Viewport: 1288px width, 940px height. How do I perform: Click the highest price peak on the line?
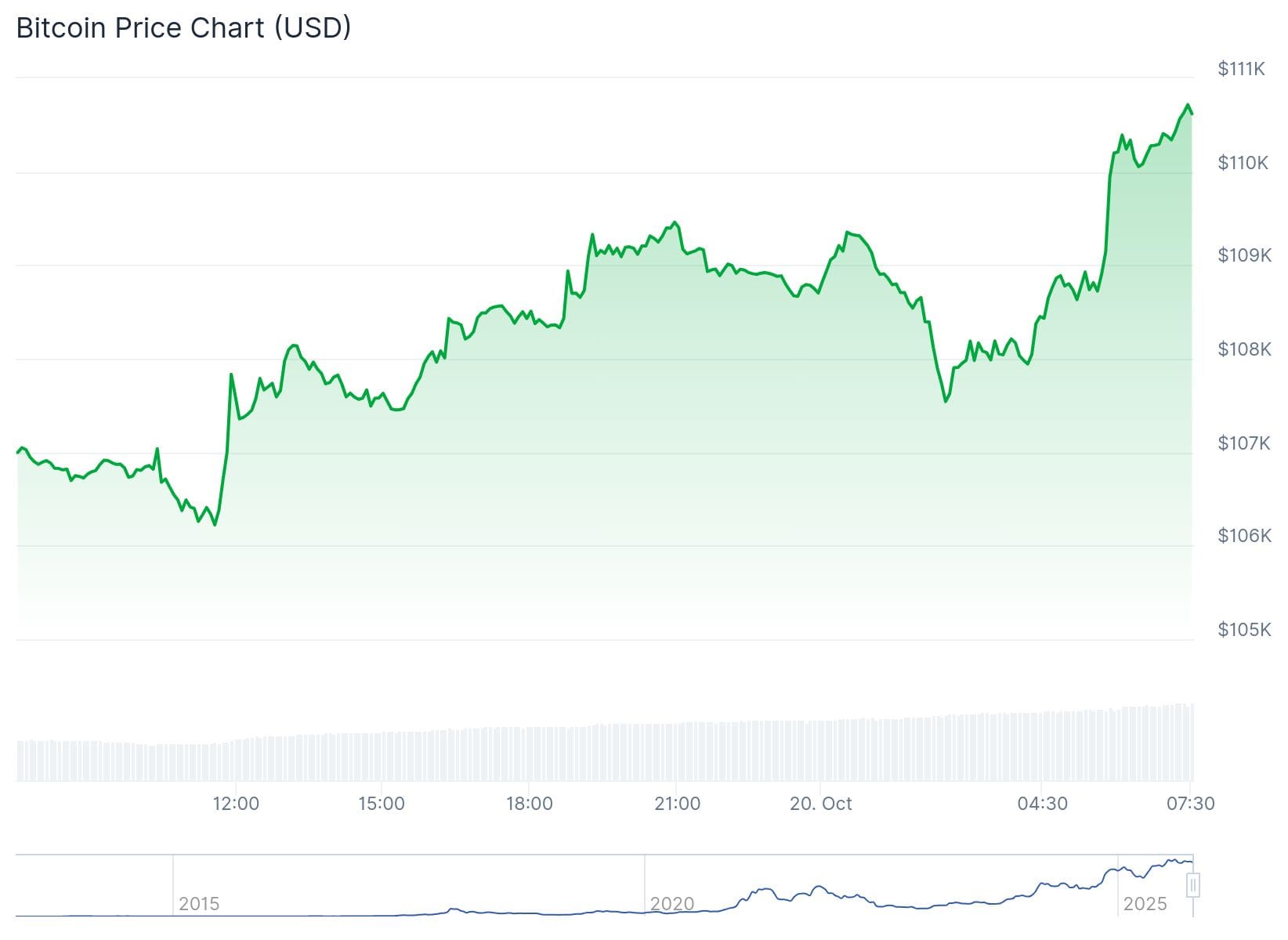[x=1188, y=105]
